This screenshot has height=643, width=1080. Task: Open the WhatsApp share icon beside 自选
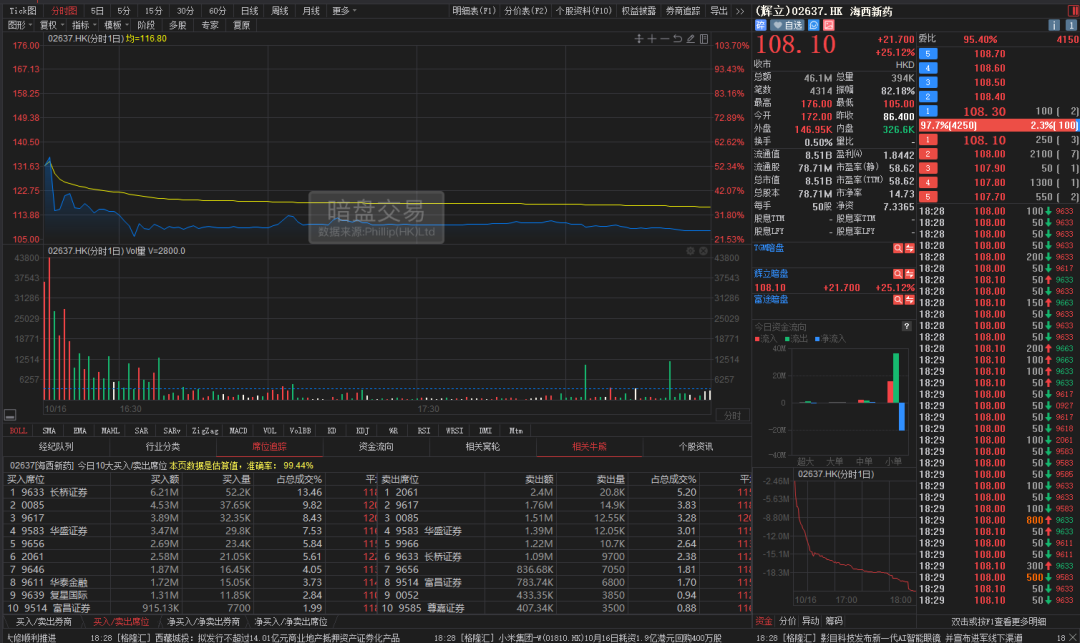click(814, 26)
